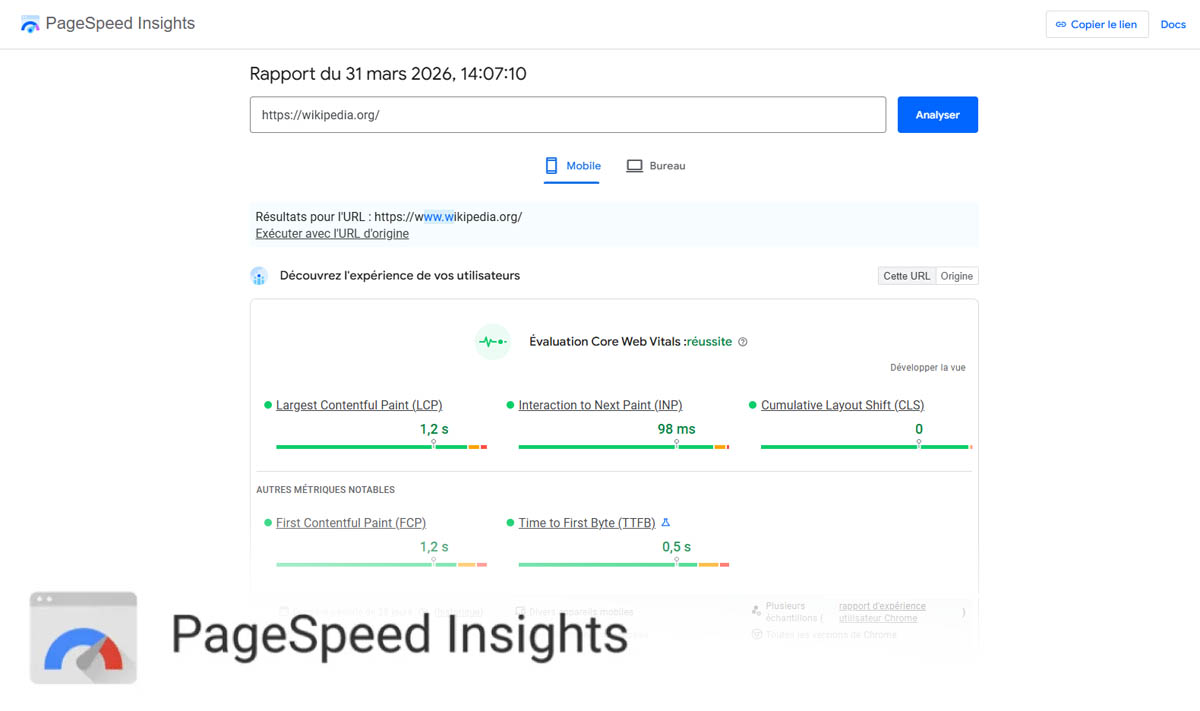Expand the view with Développer la vue
Viewport: 1200px width, 711px height.
[927, 368]
